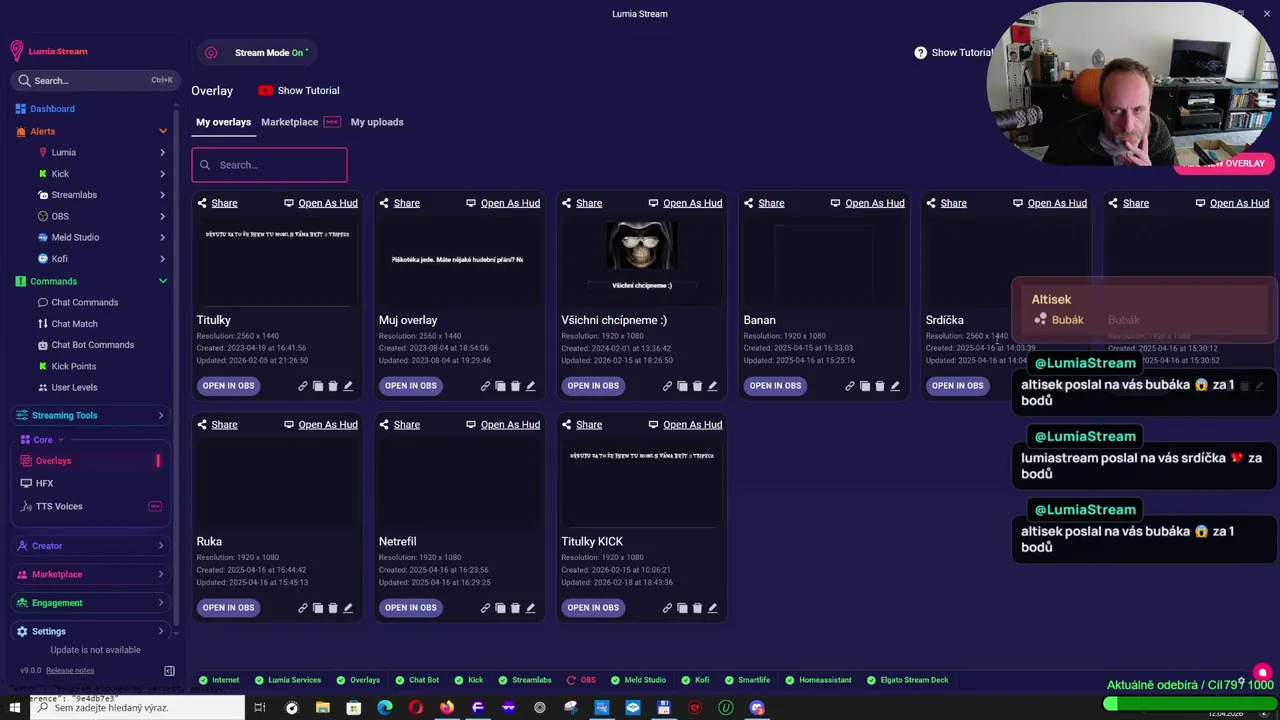Click share icon on Banan overlay

click(x=749, y=203)
